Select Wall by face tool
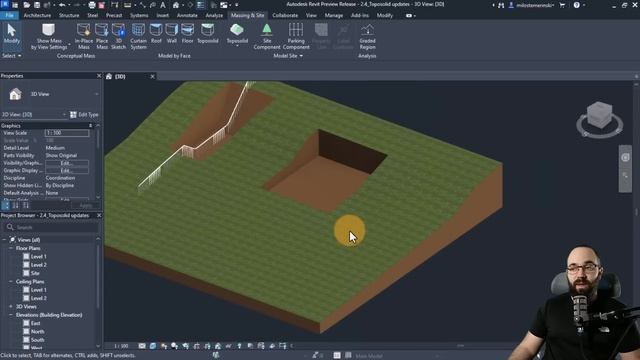Viewport: 640px width, 360px height. pyautogui.click(x=171, y=33)
